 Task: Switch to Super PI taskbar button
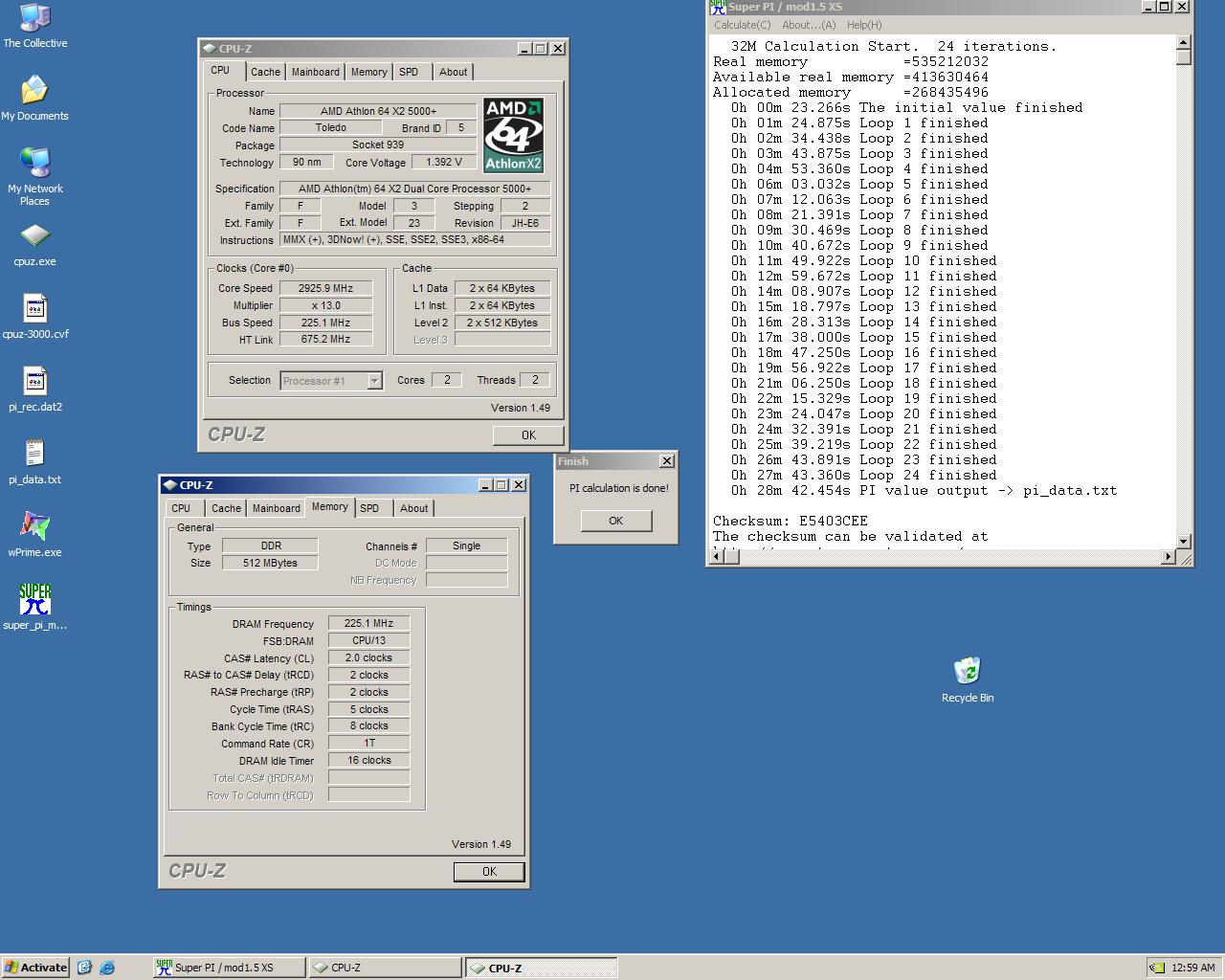coord(230,968)
